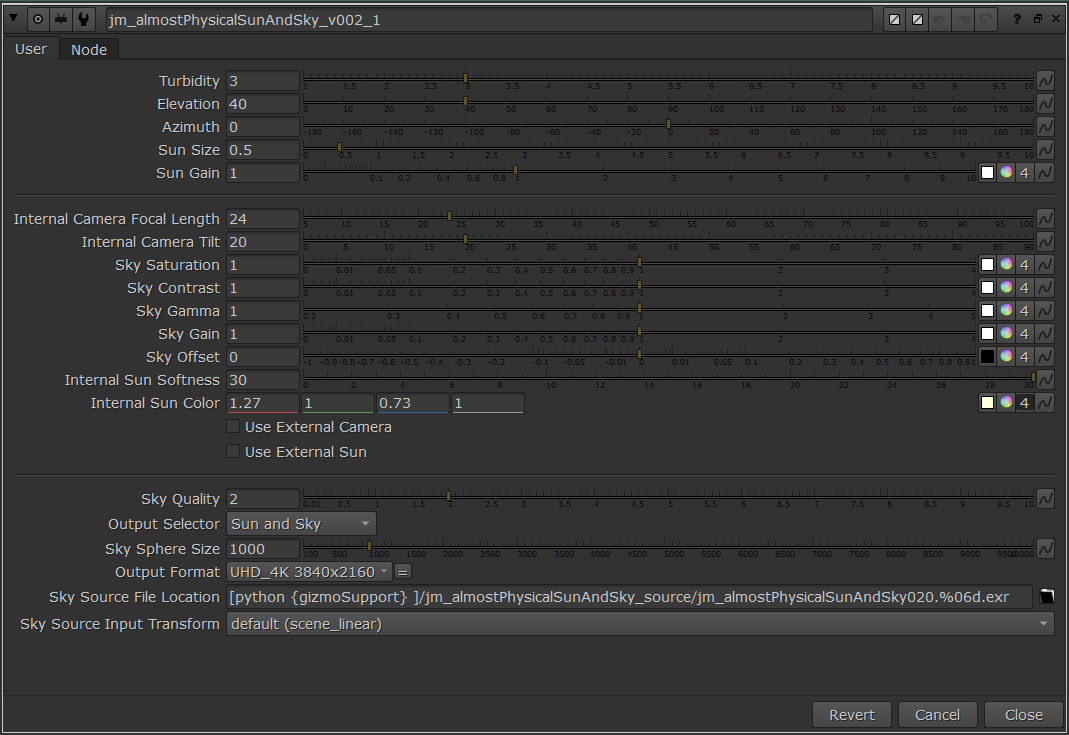Click the file browser icon for Sky Source

pyautogui.click(x=1046, y=597)
